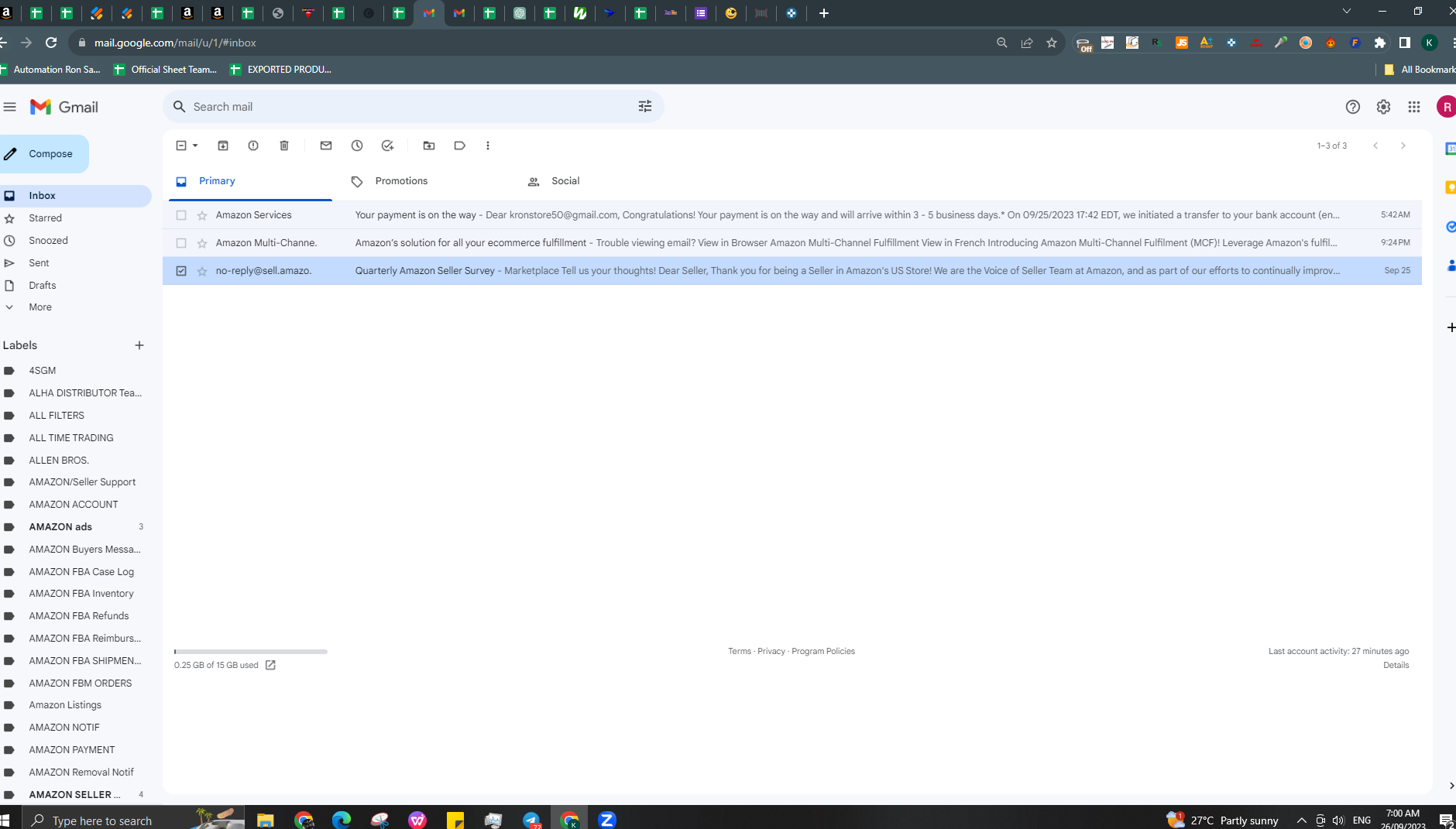Open File Explorer from taskbar
Image resolution: width=1456 pixels, height=829 pixels.
point(265,820)
